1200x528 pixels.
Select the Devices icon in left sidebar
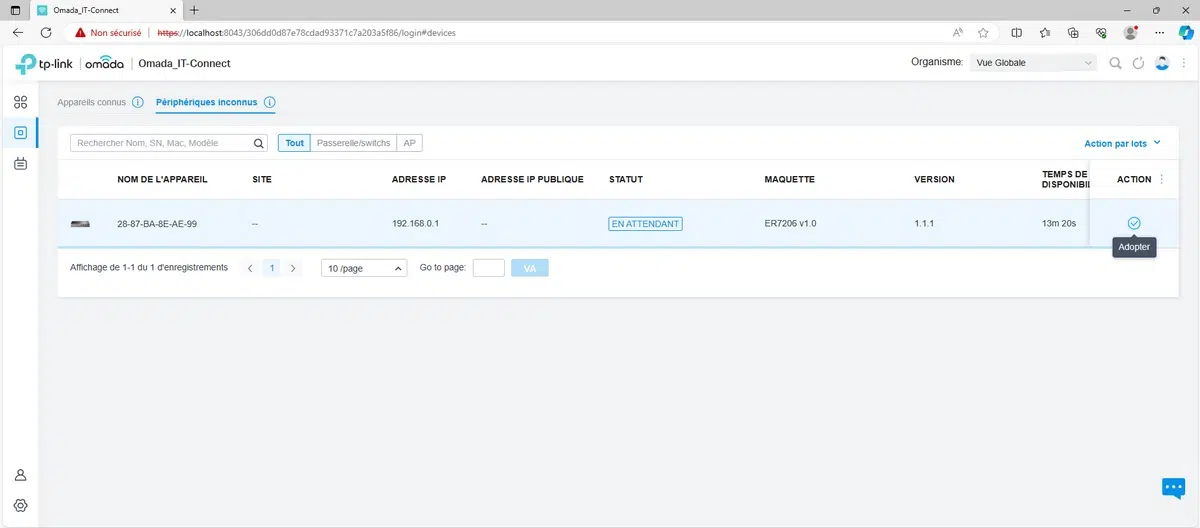(20, 132)
